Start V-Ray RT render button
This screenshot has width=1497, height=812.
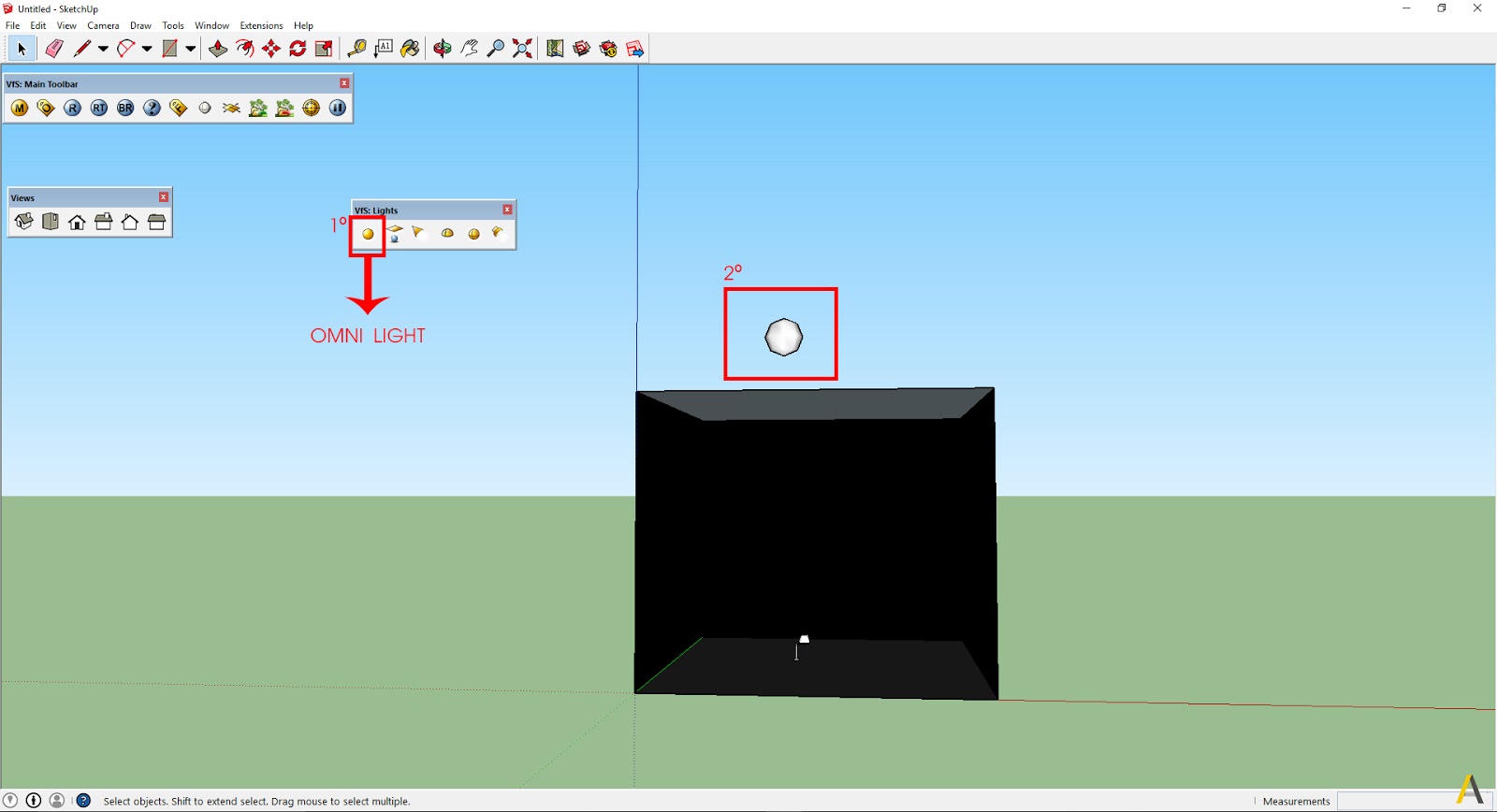(x=99, y=109)
